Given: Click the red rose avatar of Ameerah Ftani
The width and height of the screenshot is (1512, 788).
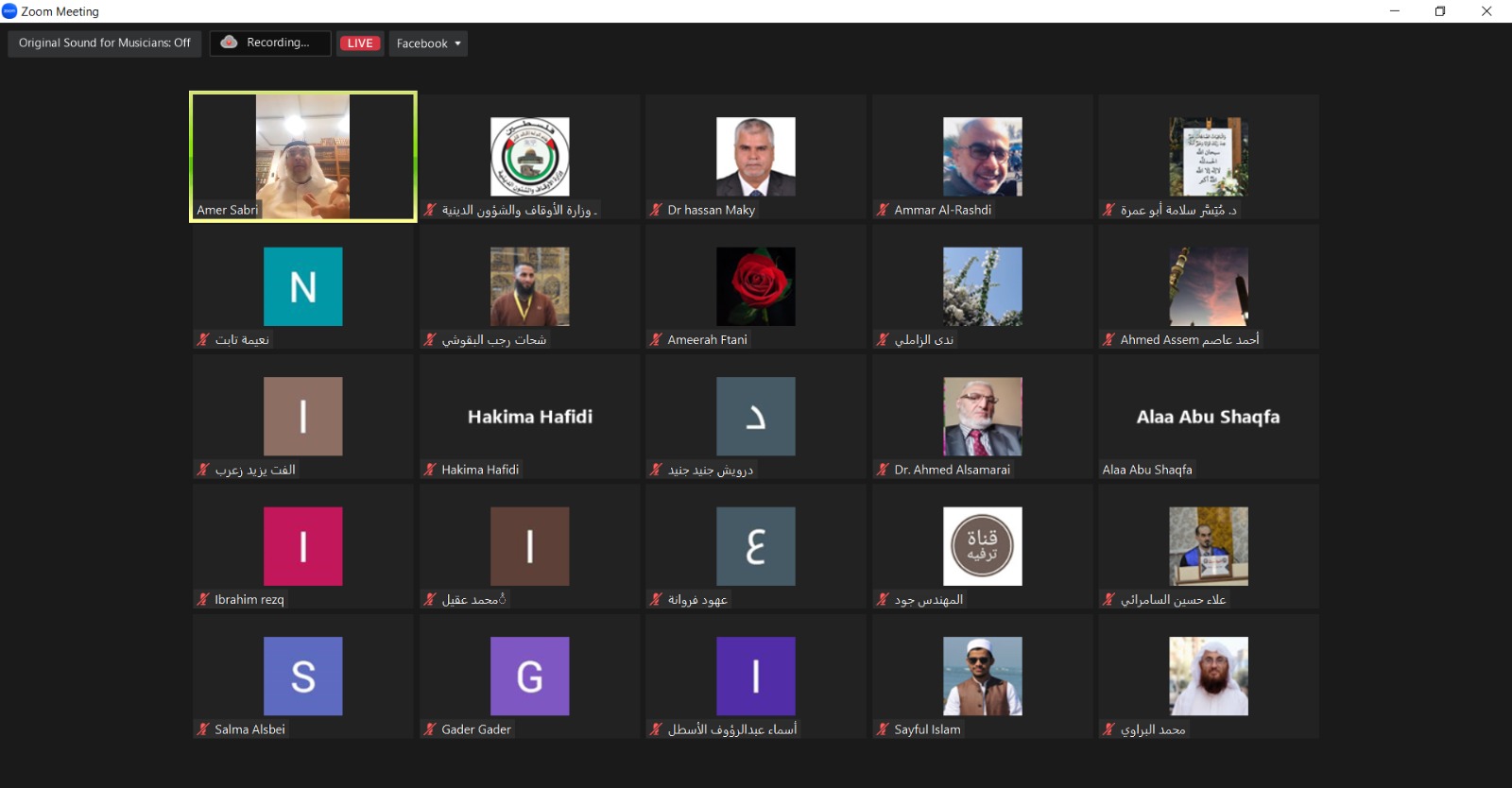Looking at the screenshot, I should click(x=755, y=286).
